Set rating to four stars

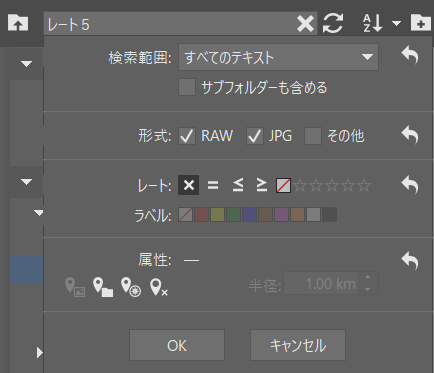pyautogui.click(x=348, y=186)
